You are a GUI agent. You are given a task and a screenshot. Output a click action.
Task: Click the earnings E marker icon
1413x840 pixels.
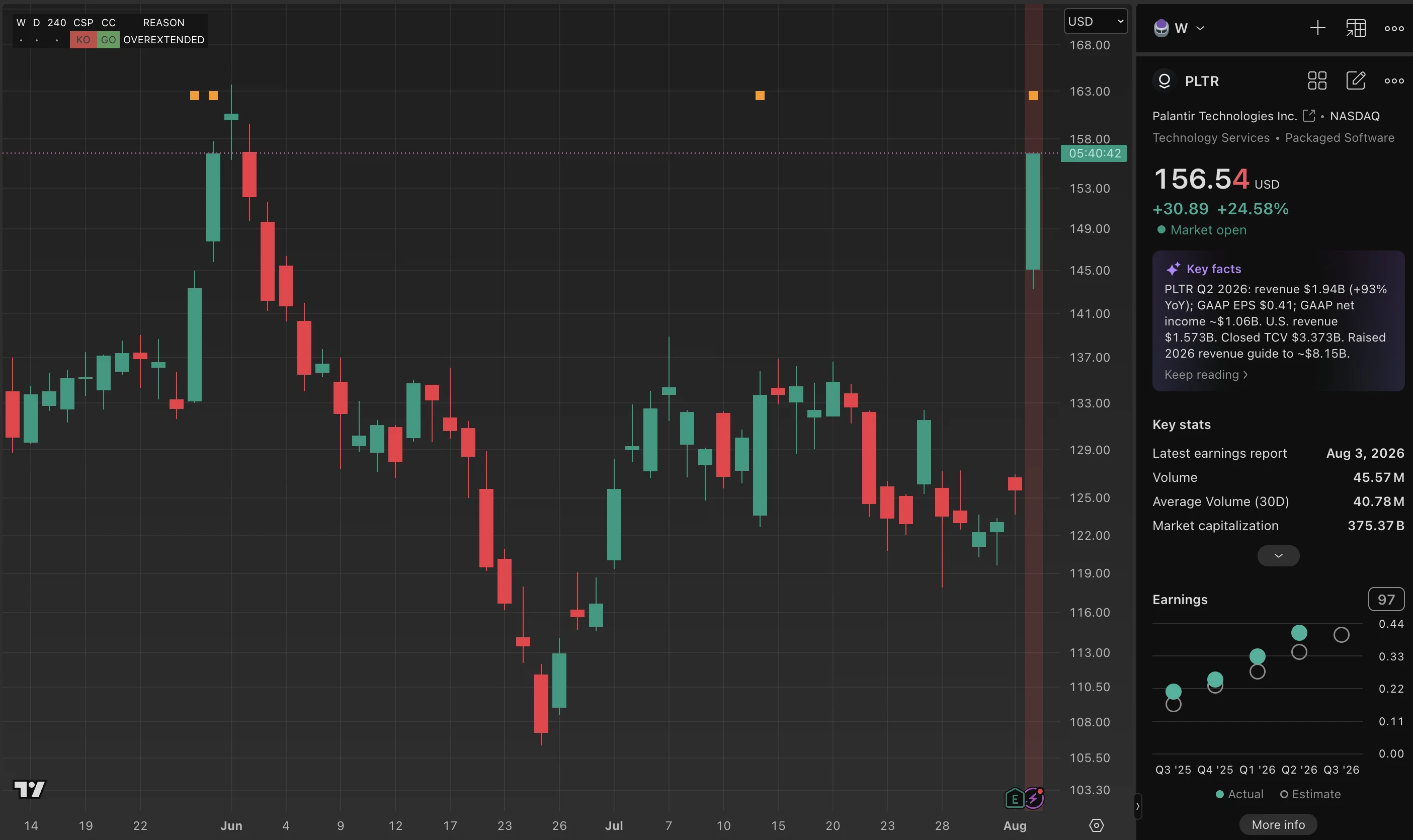point(1015,799)
